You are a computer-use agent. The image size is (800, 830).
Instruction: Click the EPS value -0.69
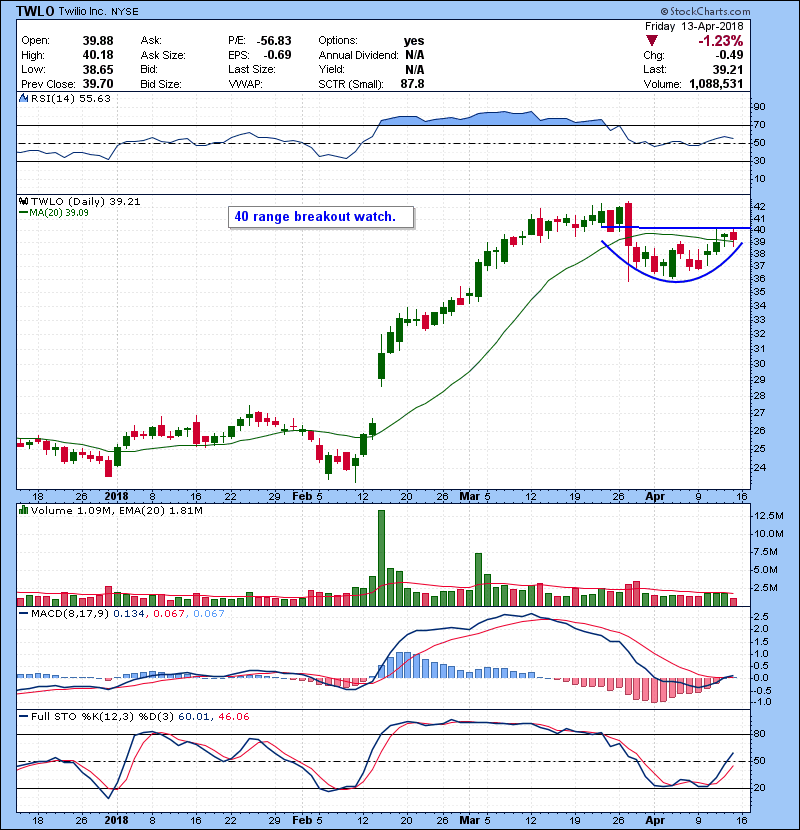(277, 55)
